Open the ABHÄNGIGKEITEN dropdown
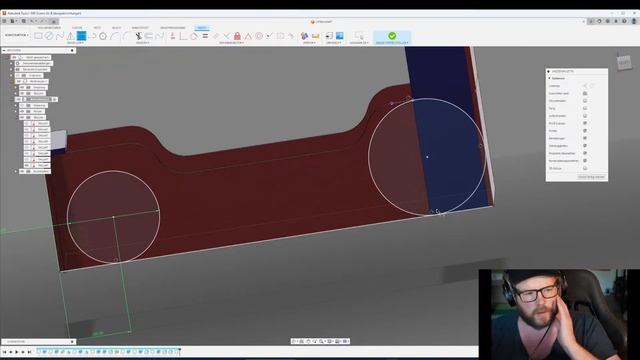The height and width of the screenshot is (360, 640). pyautogui.click(x=231, y=43)
